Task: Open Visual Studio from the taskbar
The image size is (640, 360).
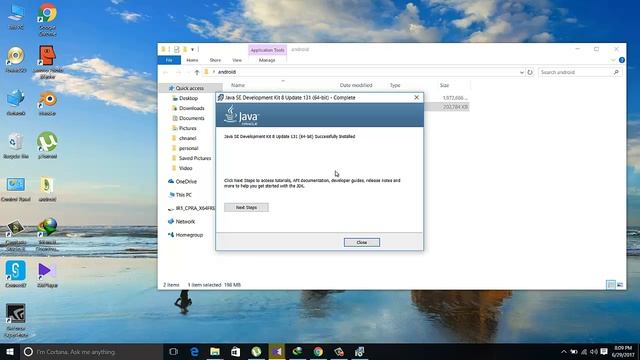Action: (x=277, y=351)
